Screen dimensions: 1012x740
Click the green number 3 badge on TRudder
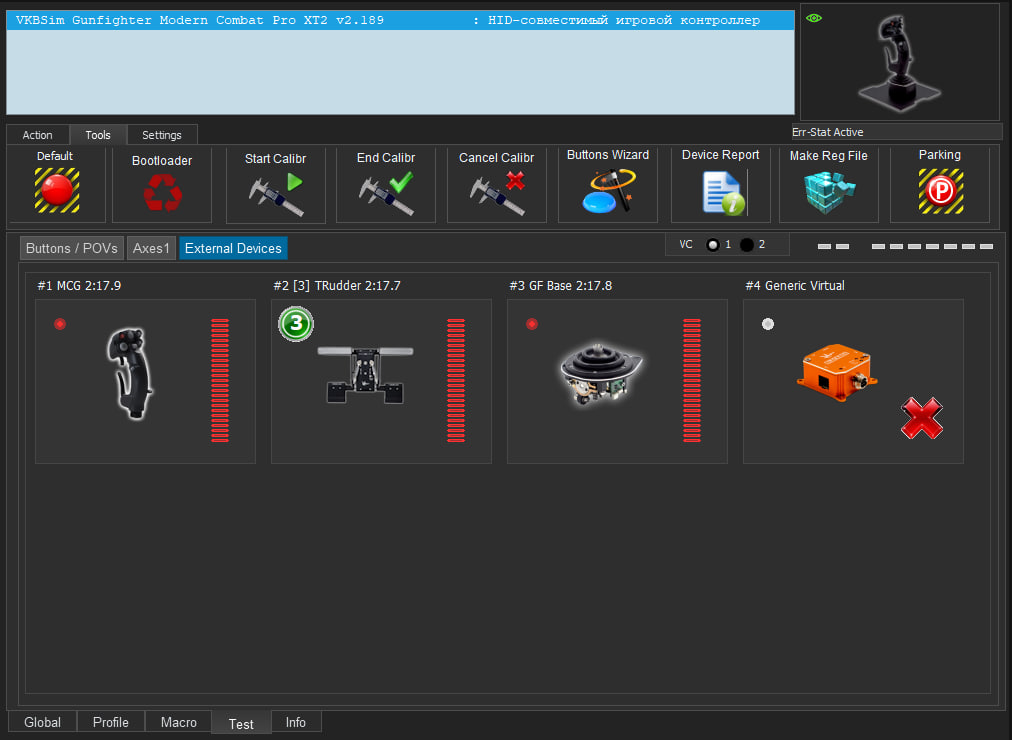coord(296,324)
